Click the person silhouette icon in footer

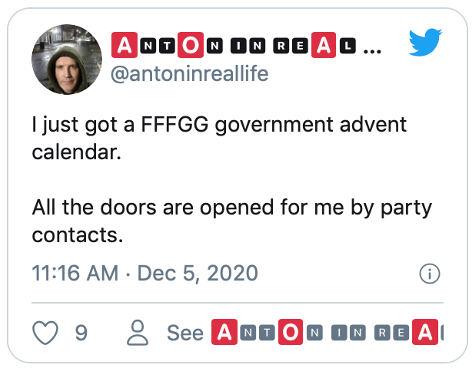pyautogui.click(x=137, y=332)
